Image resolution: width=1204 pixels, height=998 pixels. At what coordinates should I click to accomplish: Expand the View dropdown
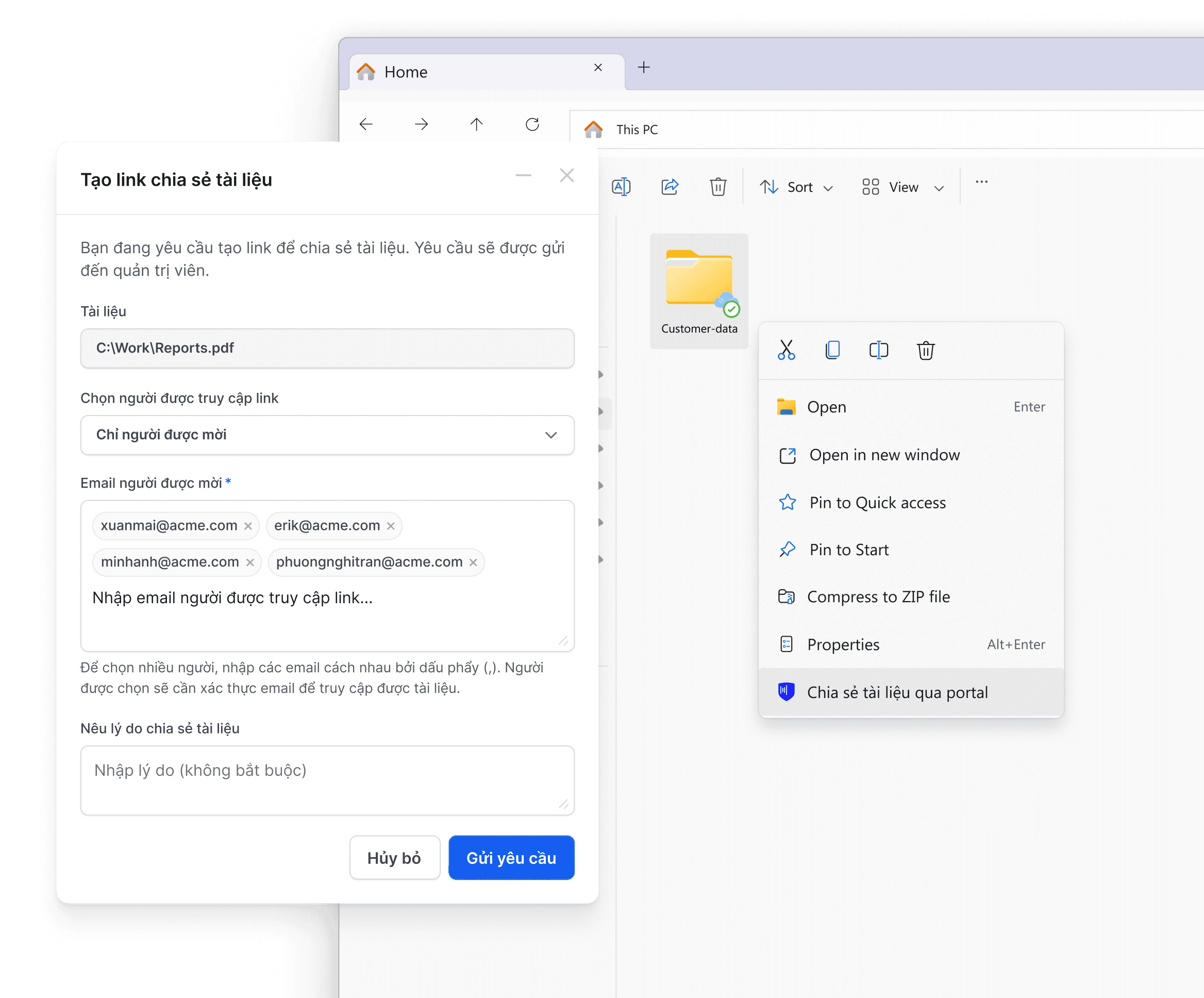[903, 187]
